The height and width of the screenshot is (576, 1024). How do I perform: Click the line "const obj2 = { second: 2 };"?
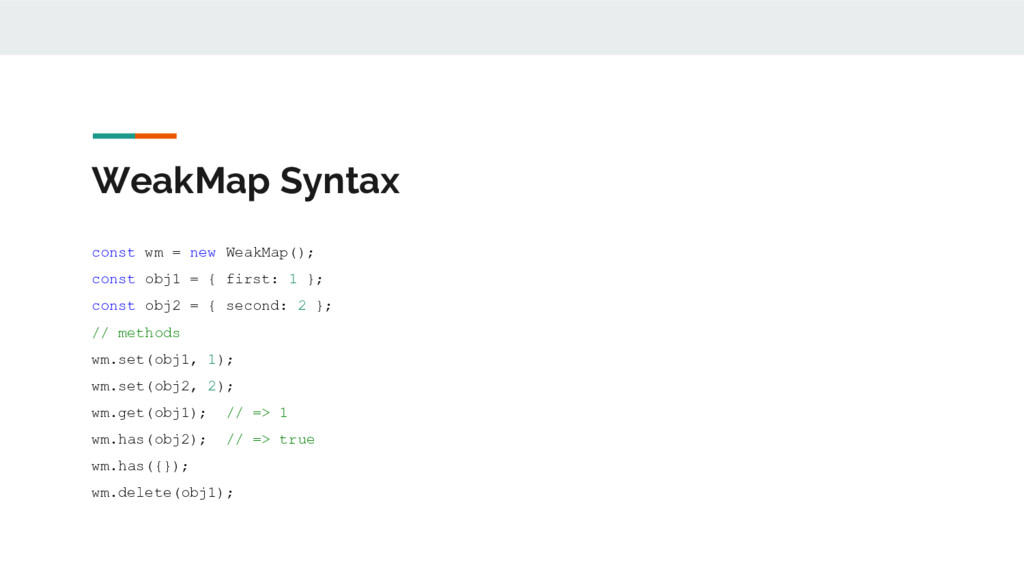(212, 306)
